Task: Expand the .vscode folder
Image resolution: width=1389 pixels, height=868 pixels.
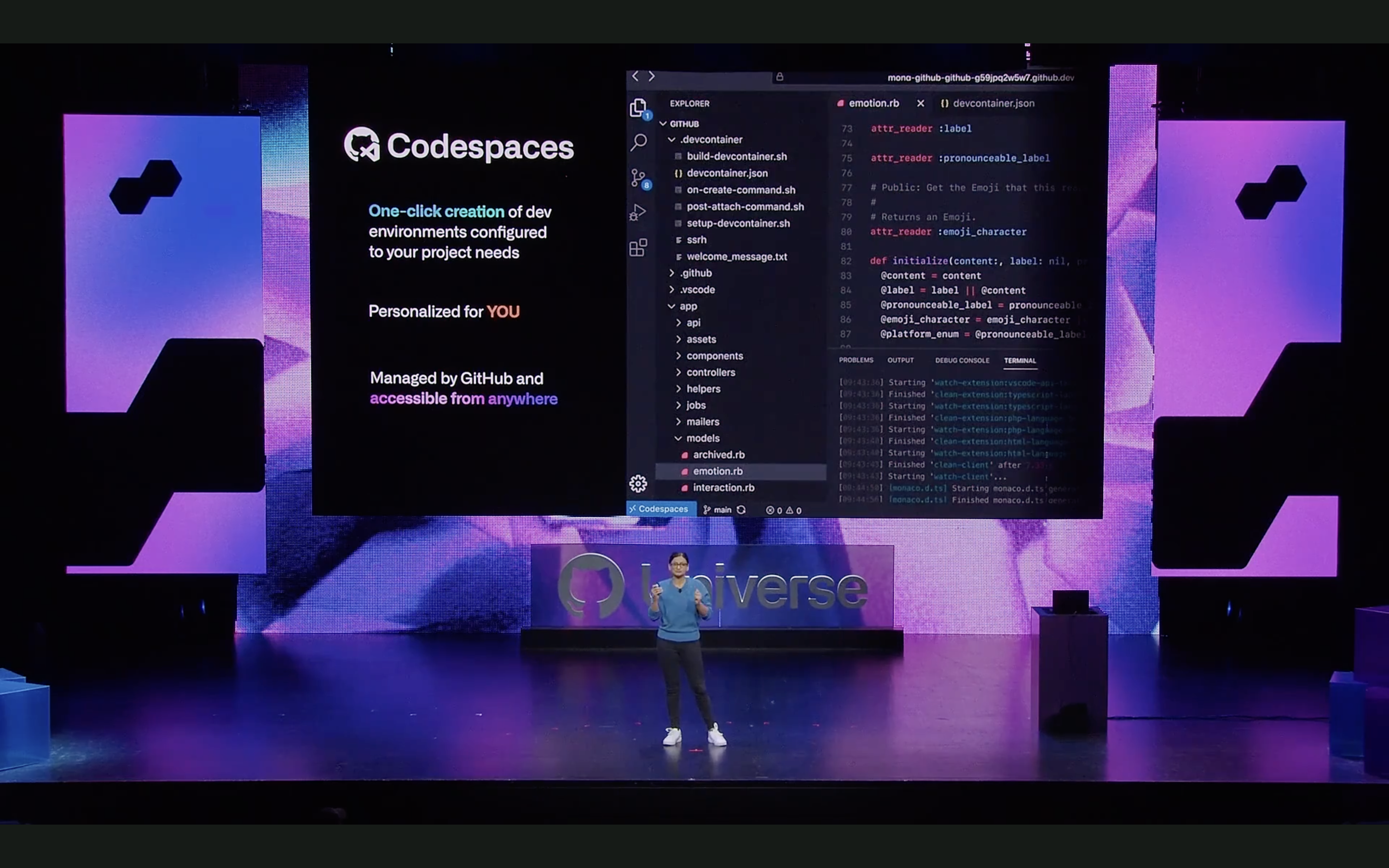Action: pyautogui.click(x=692, y=290)
